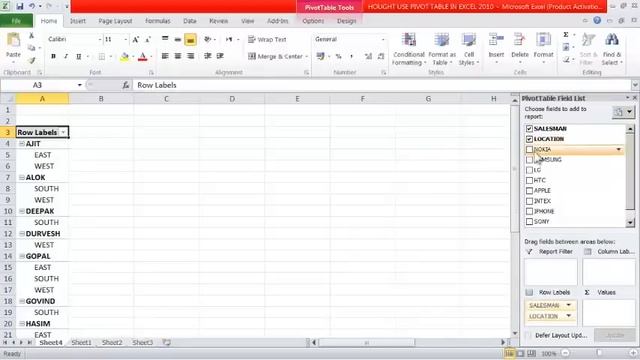
Task: Click the Decrease Font Size icon
Action: tap(148, 40)
